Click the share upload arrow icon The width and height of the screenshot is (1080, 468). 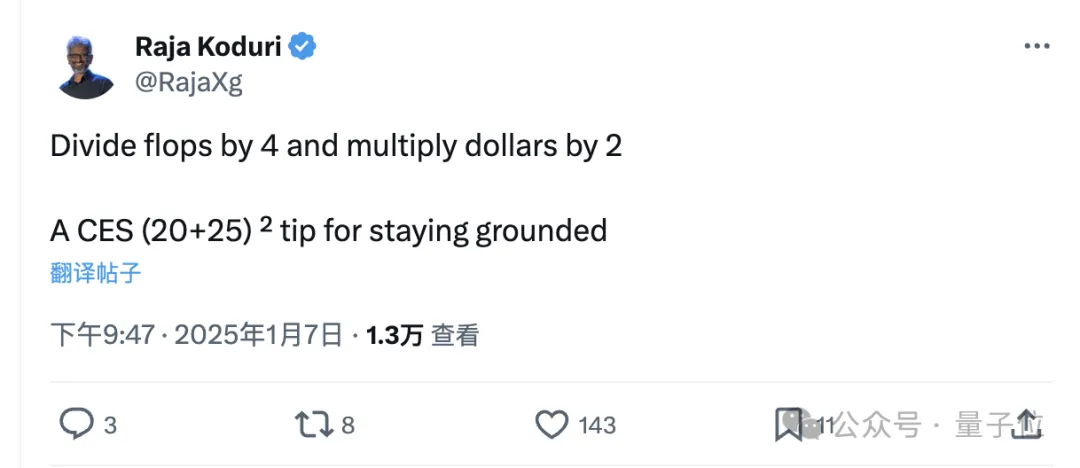click(1025, 425)
